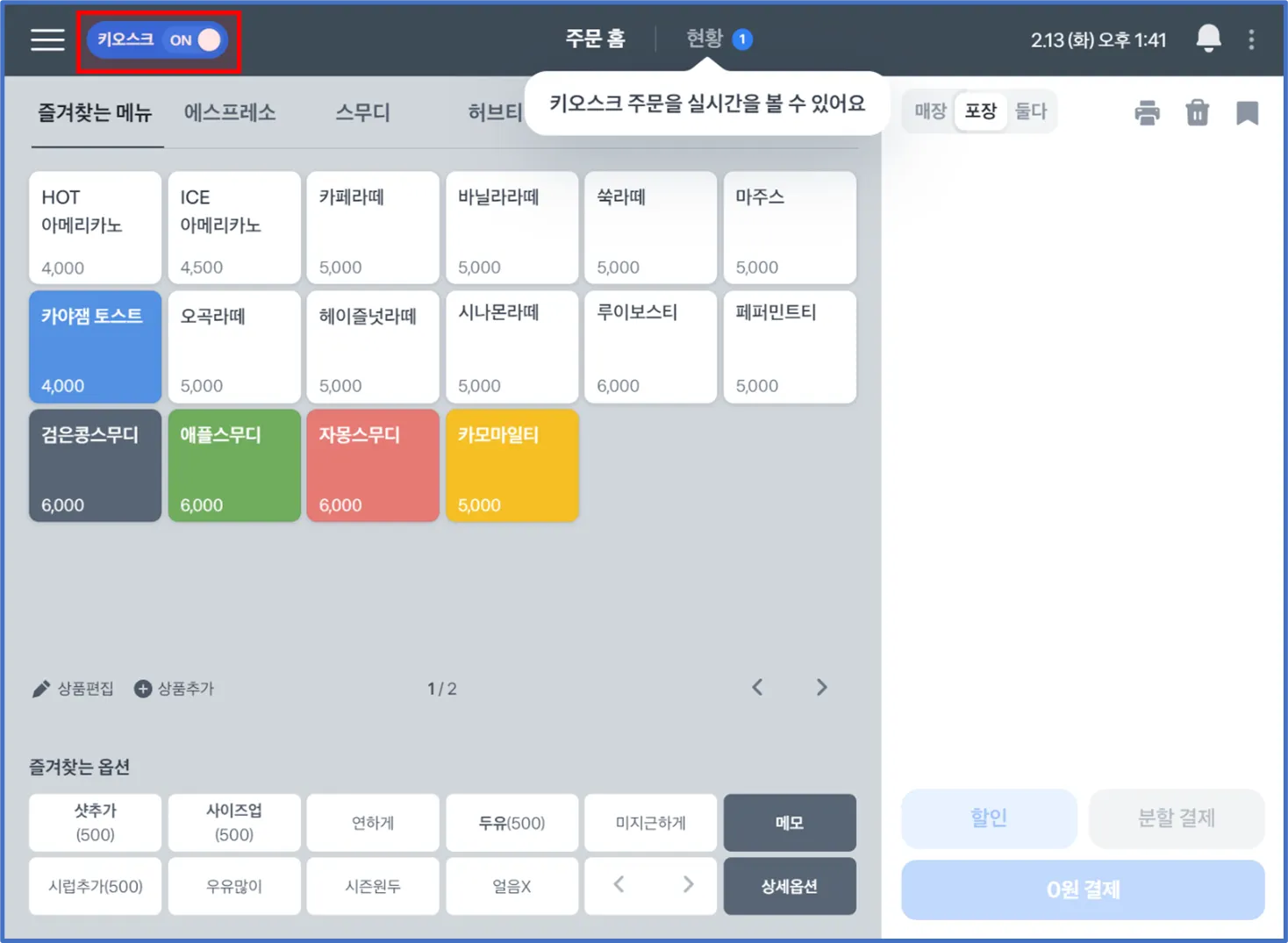
Task: Click the trash can delete icon
Action: pyautogui.click(x=1197, y=112)
